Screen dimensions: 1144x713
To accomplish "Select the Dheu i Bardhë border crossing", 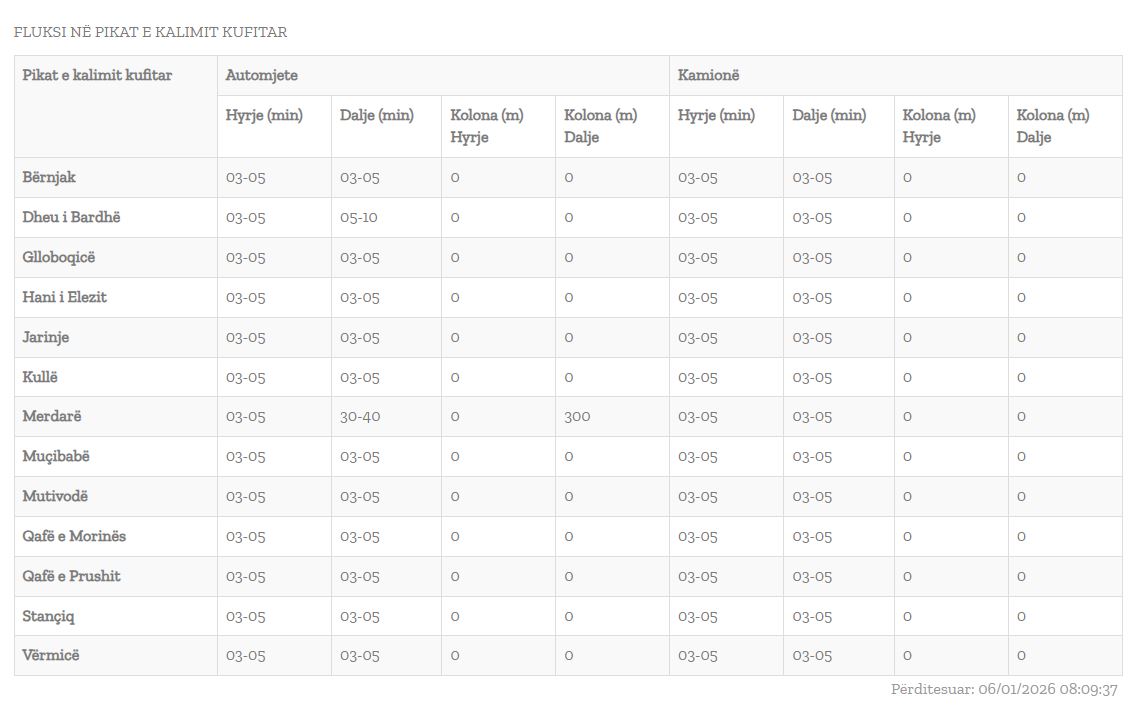I will [x=71, y=217].
